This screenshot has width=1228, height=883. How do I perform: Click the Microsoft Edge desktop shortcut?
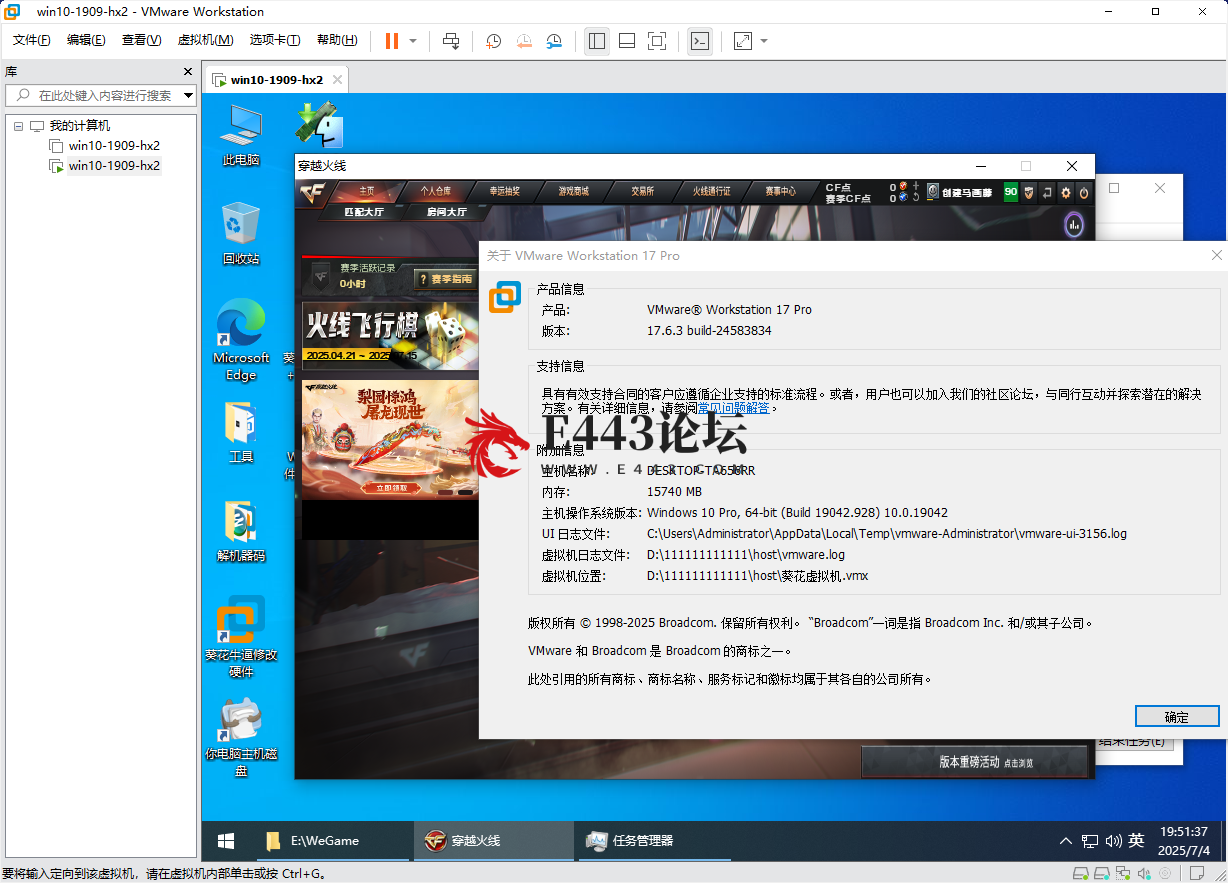click(241, 340)
